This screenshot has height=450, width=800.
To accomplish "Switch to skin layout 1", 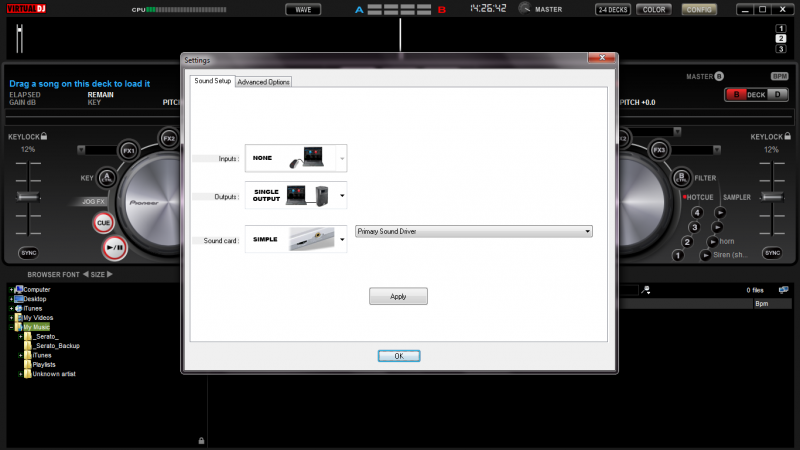I will [781, 29].
